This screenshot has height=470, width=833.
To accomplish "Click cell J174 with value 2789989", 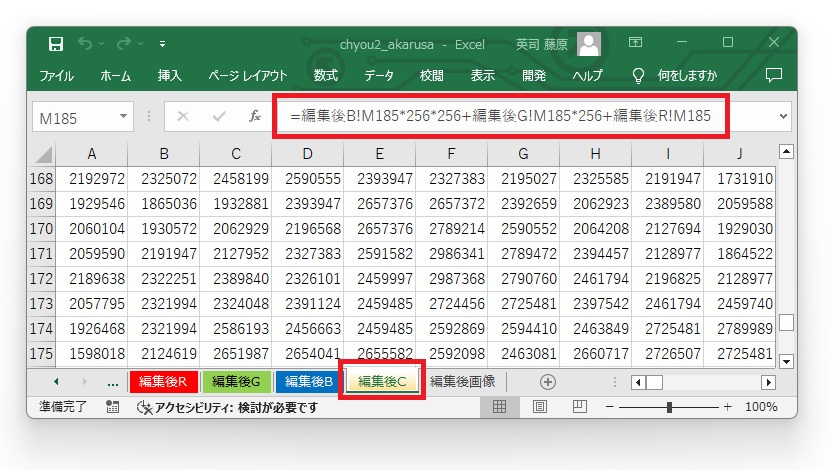I will pyautogui.click(x=740, y=329).
